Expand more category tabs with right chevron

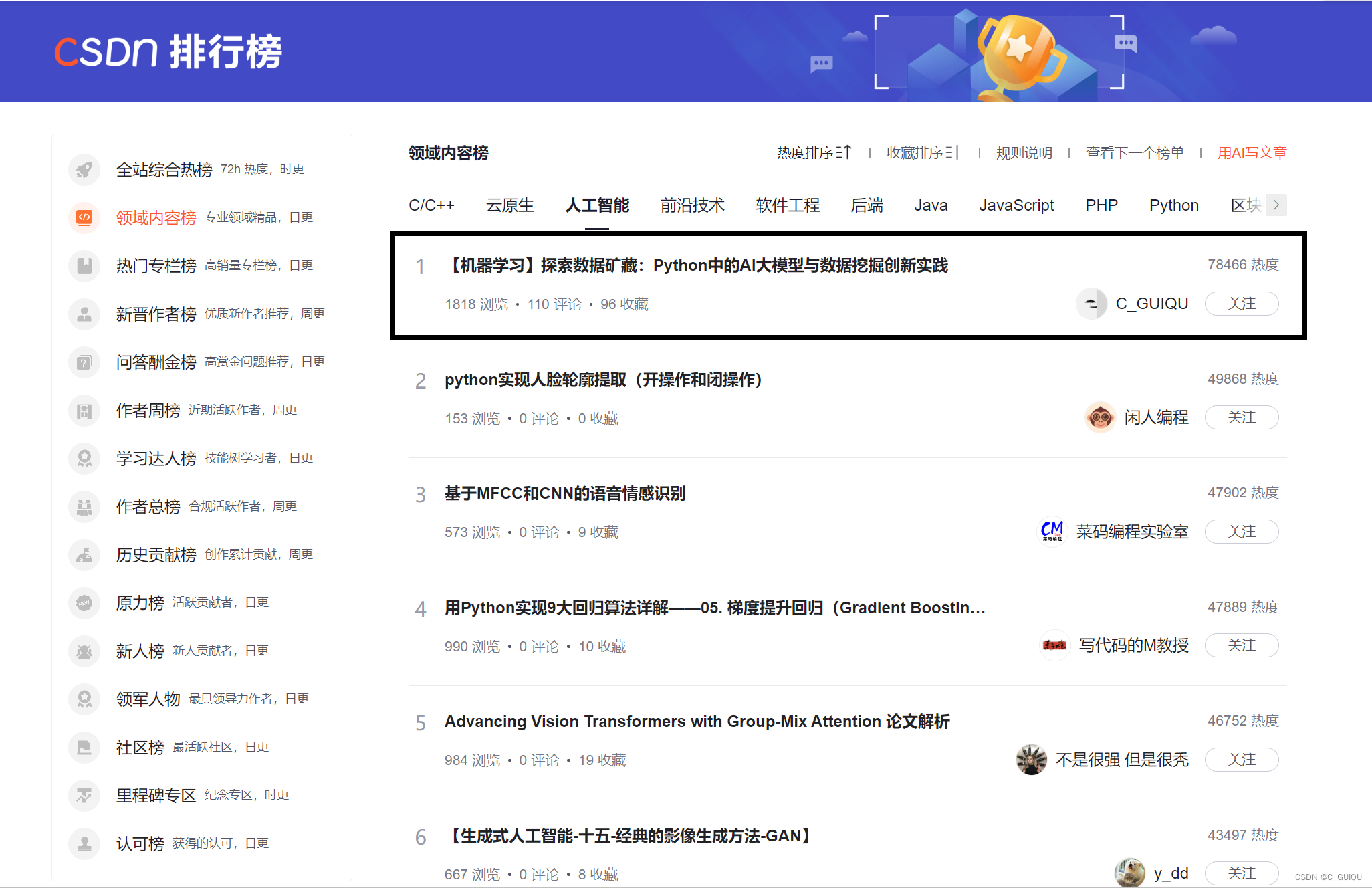[x=1276, y=205]
